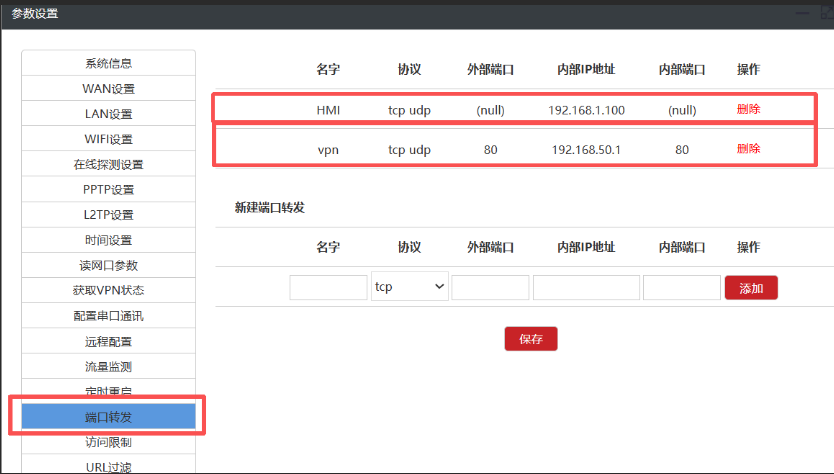Image resolution: width=834 pixels, height=474 pixels.
Task: Open 在线探测设置 in sidebar
Action: click(x=108, y=164)
